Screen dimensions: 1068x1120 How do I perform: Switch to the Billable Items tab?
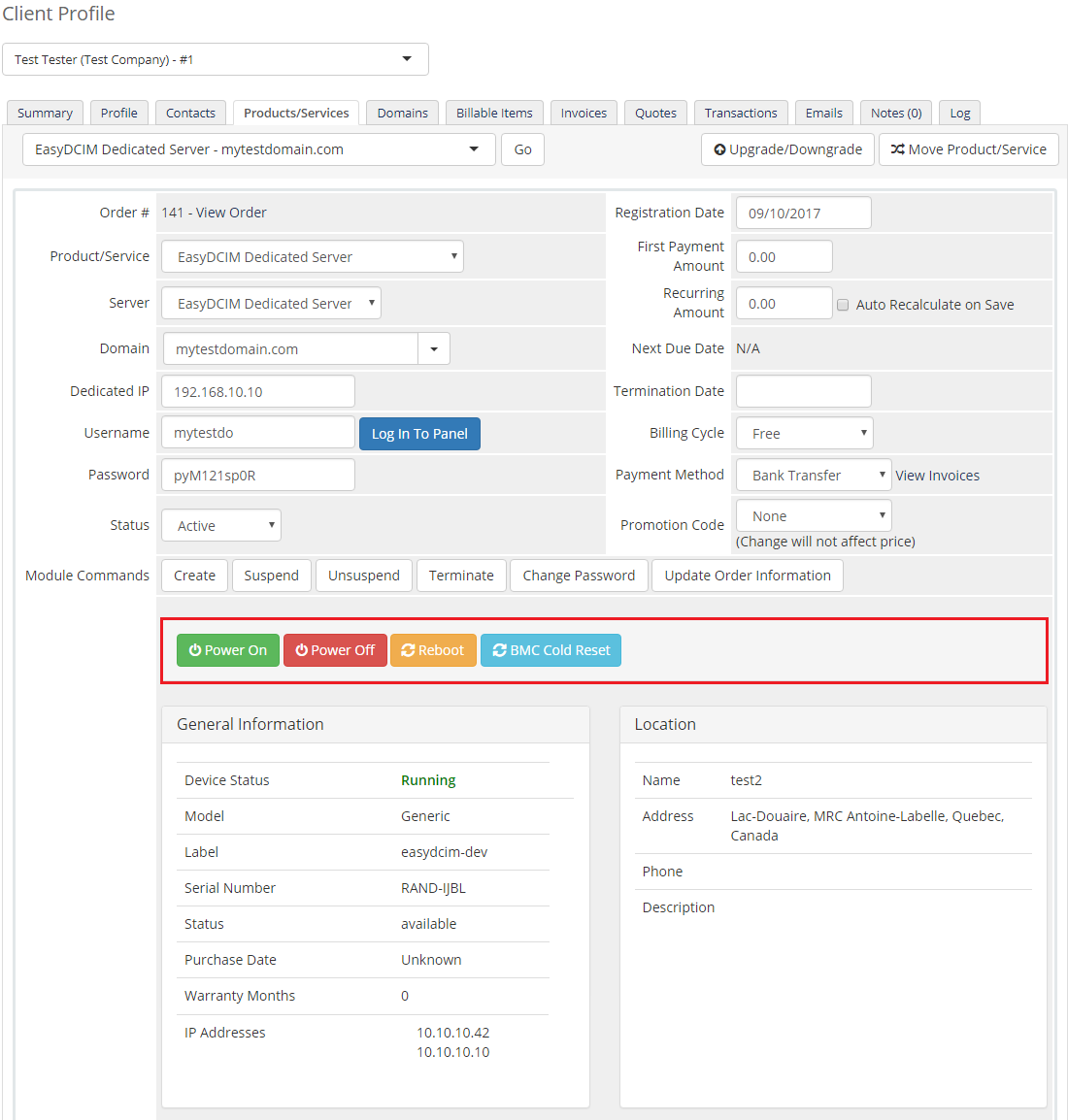[x=494, y=113]
